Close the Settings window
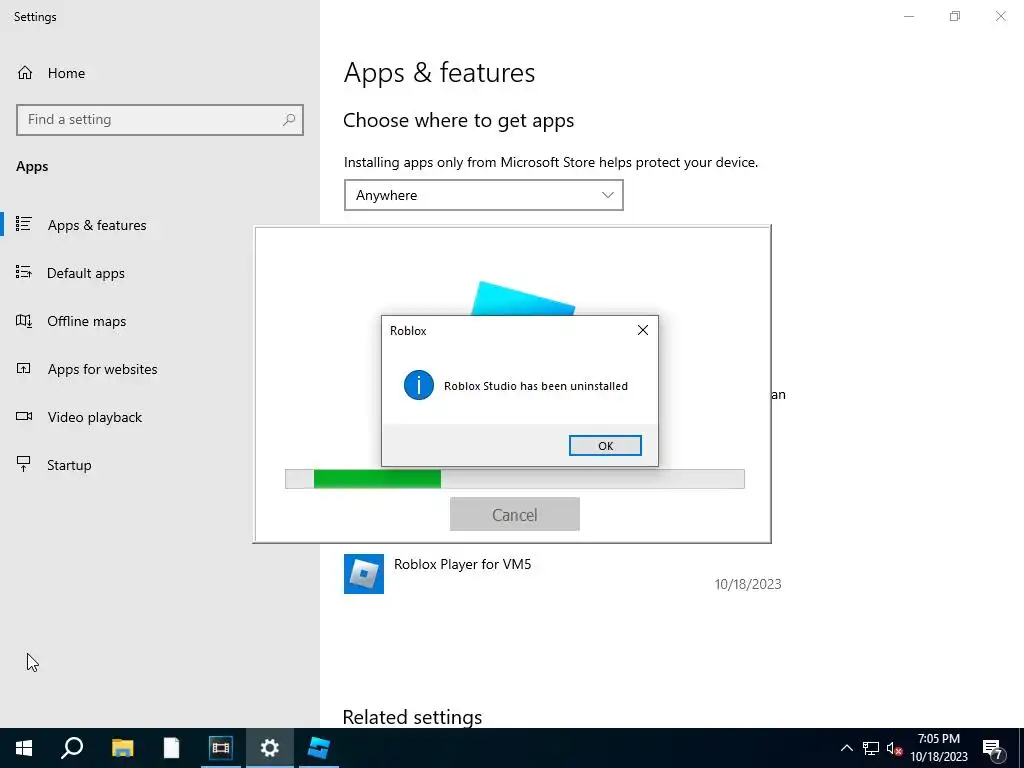The width and height of the screenshot is (1024, 768). tap(1000, 16)
